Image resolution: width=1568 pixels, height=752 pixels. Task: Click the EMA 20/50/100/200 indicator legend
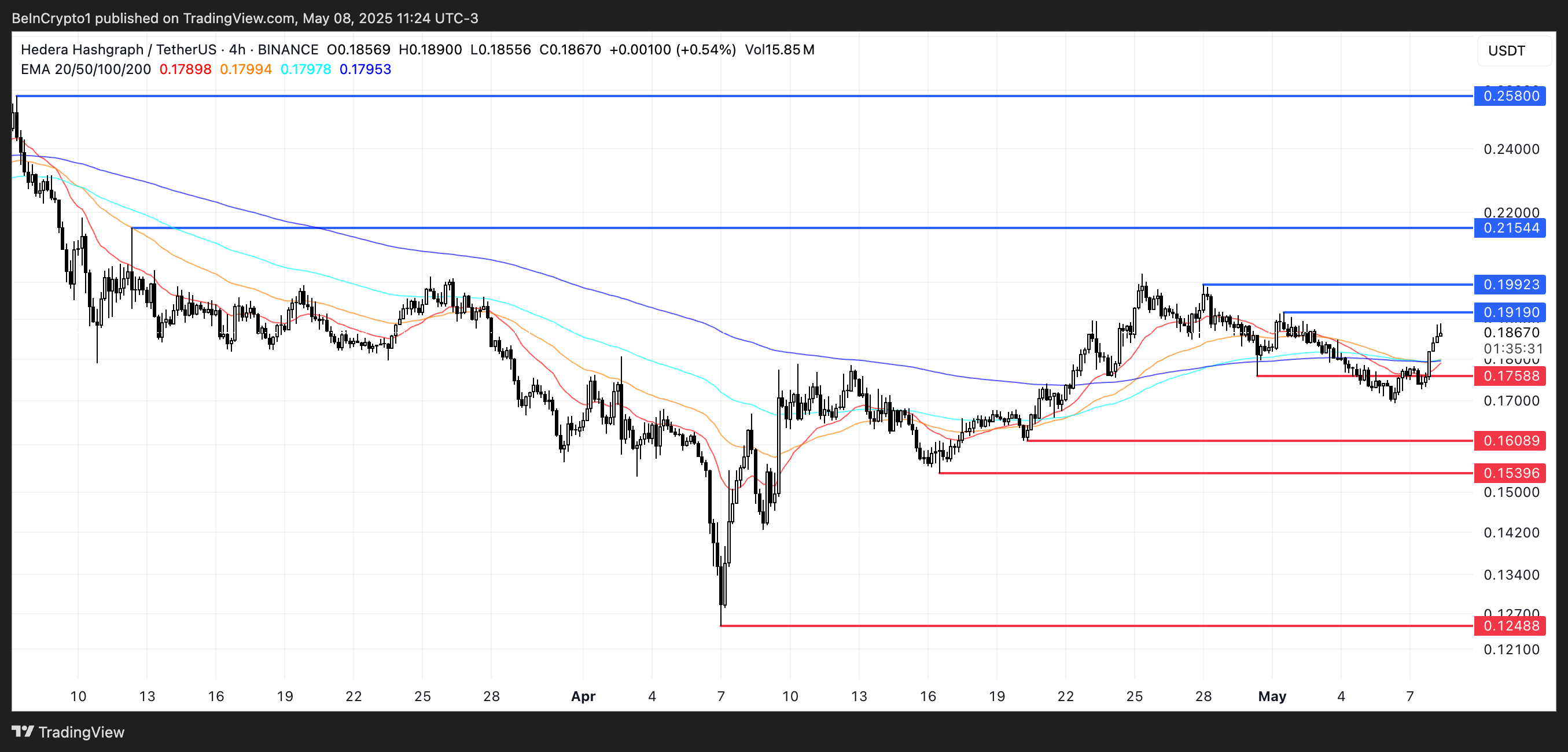click(x=86, y=69)
